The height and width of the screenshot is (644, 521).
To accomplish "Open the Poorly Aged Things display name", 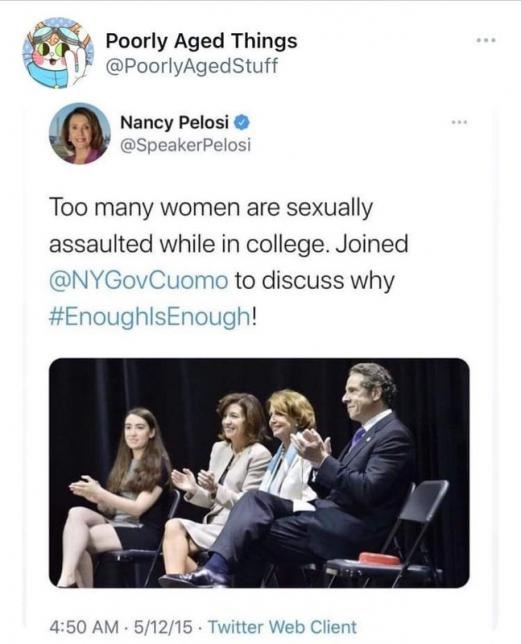I will (x=201, y=41).
